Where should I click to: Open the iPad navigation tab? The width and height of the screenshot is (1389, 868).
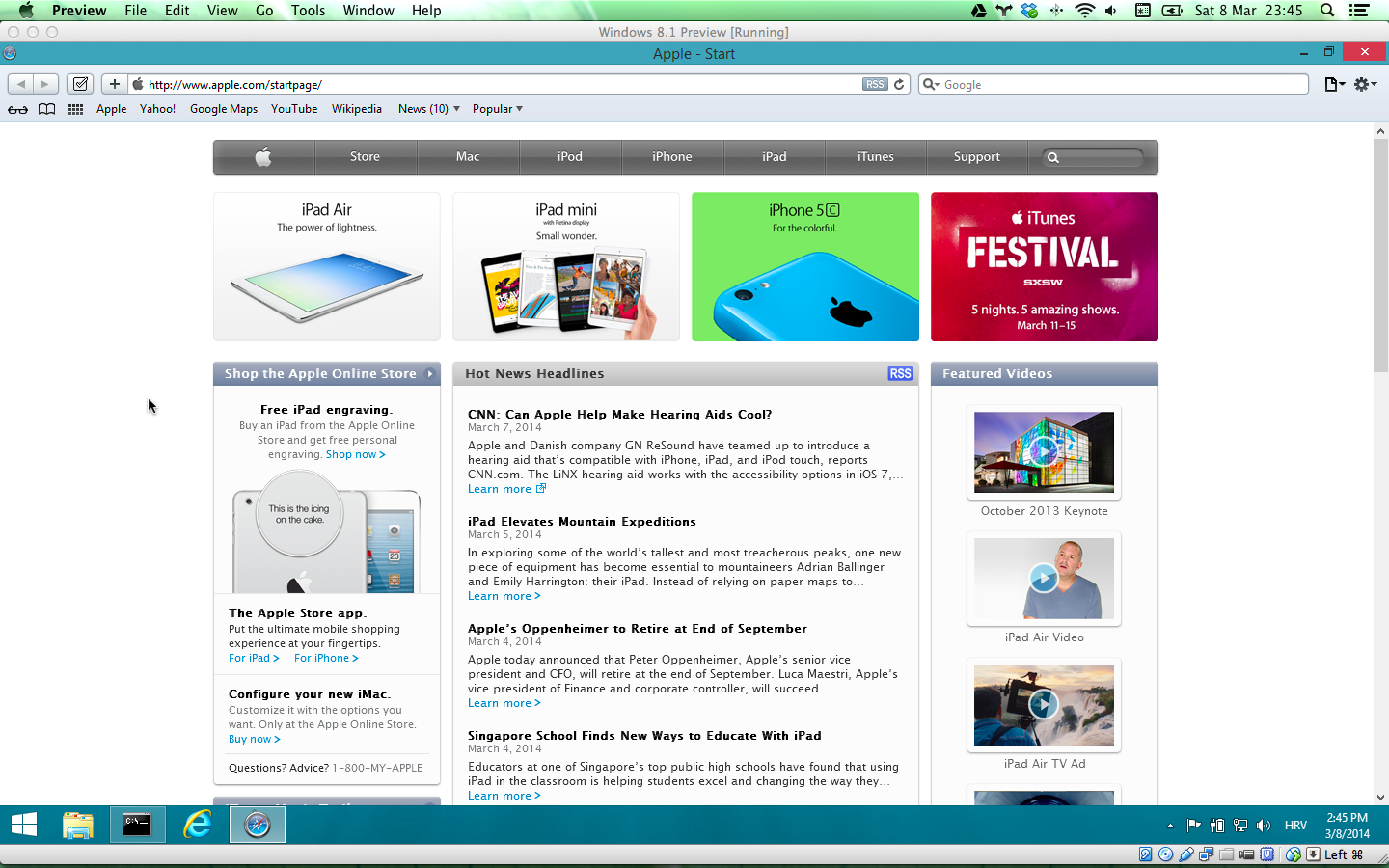(x=775, y=156)
